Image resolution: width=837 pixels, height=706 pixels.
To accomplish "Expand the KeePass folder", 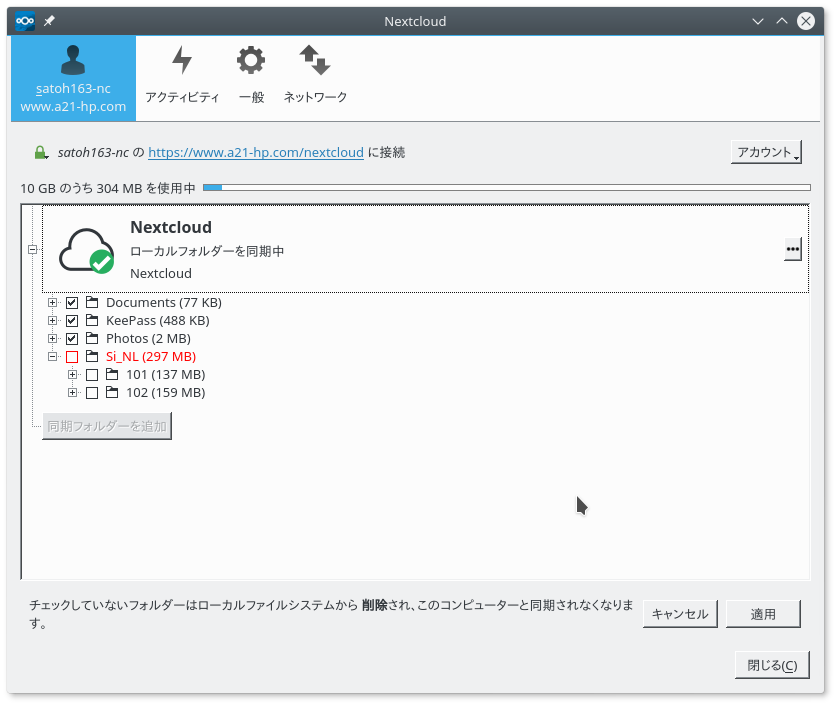I will tap(52, 321).
